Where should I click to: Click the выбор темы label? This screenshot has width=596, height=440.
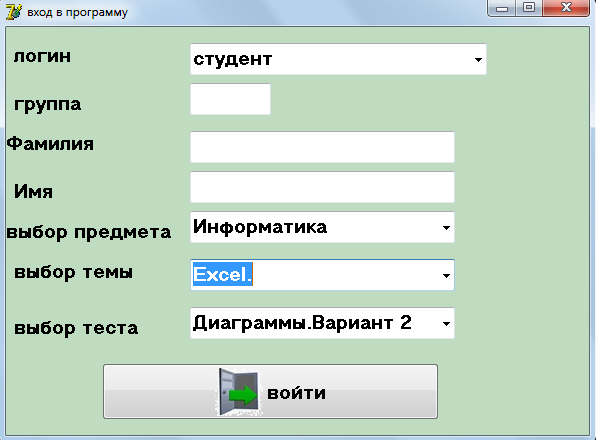pyautogui.click(x=73, y=272)
